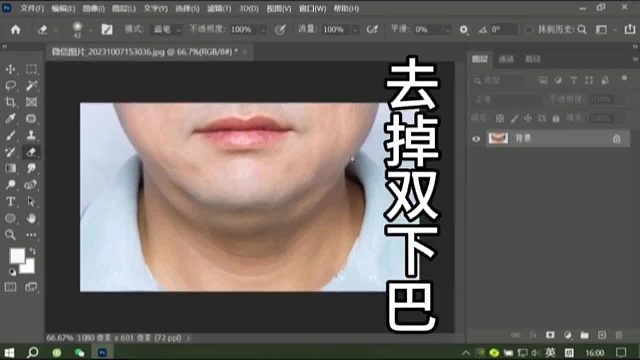Open the File (文件) menu
640x360 pixels.
tap(32, 8)
